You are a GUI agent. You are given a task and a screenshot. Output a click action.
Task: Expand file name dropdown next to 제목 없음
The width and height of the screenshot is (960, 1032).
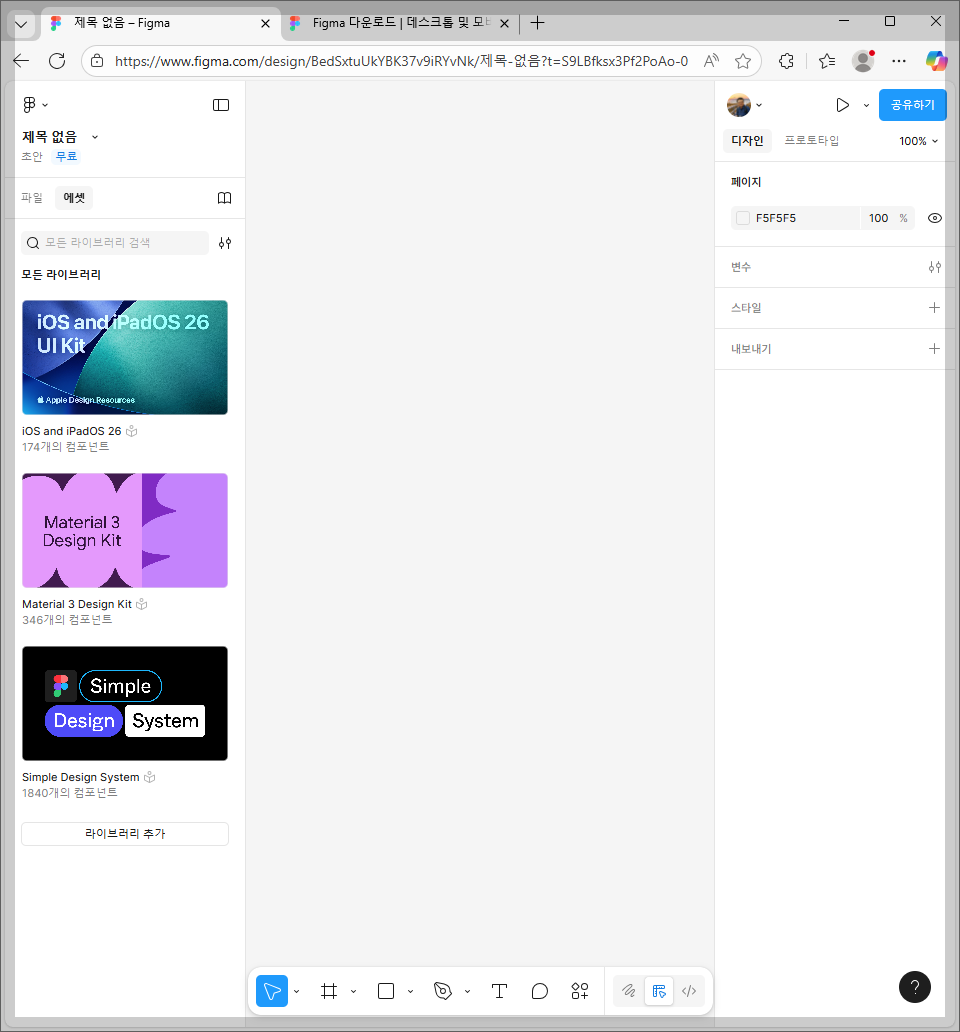[x=95, y=137]
